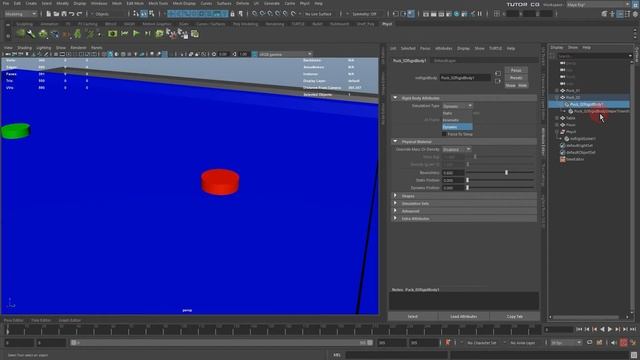Choose Kinematic in Simulation Type list
Viewport: 640px width, 360px height.
coord(457,120)
